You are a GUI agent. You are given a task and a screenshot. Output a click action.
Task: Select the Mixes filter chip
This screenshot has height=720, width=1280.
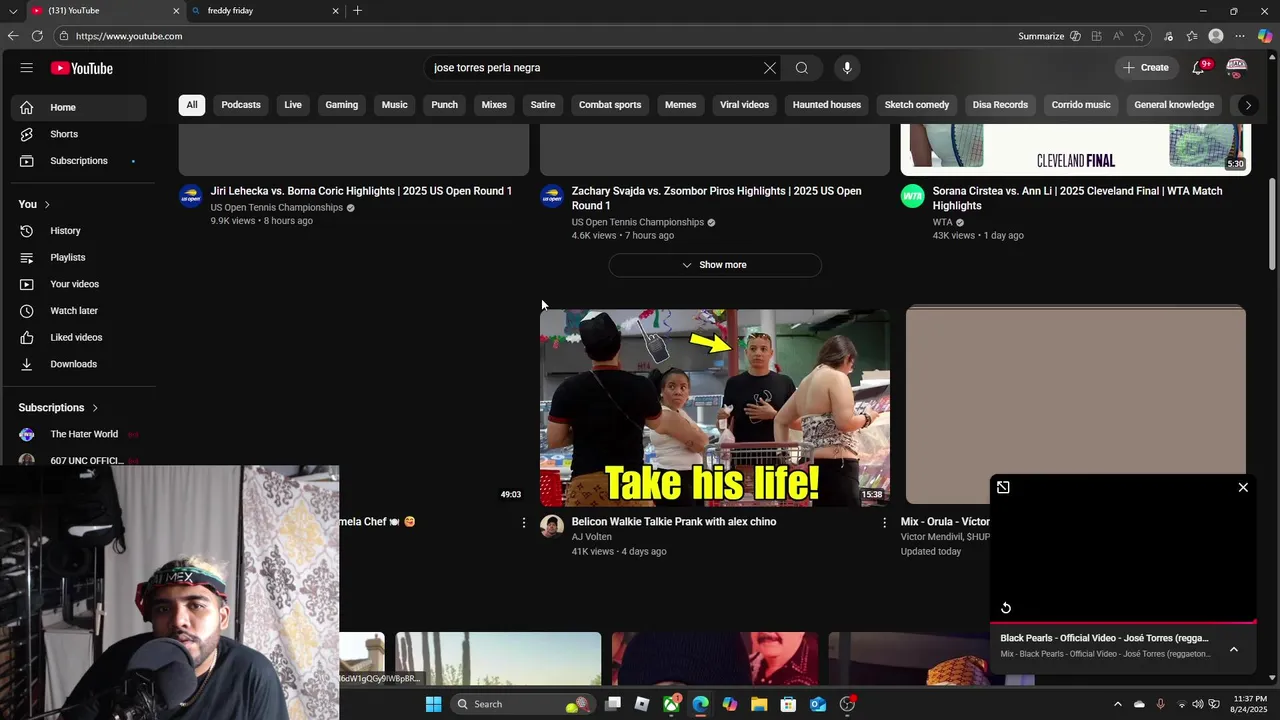[x=494, y=105]
